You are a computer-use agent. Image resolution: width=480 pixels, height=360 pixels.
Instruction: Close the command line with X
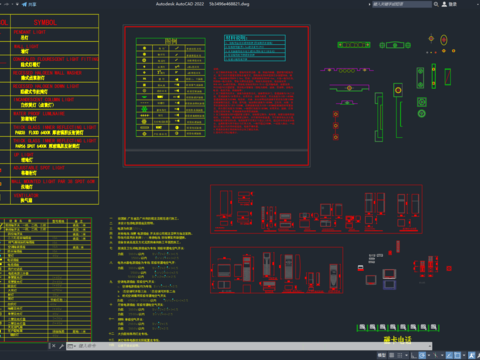54,346
